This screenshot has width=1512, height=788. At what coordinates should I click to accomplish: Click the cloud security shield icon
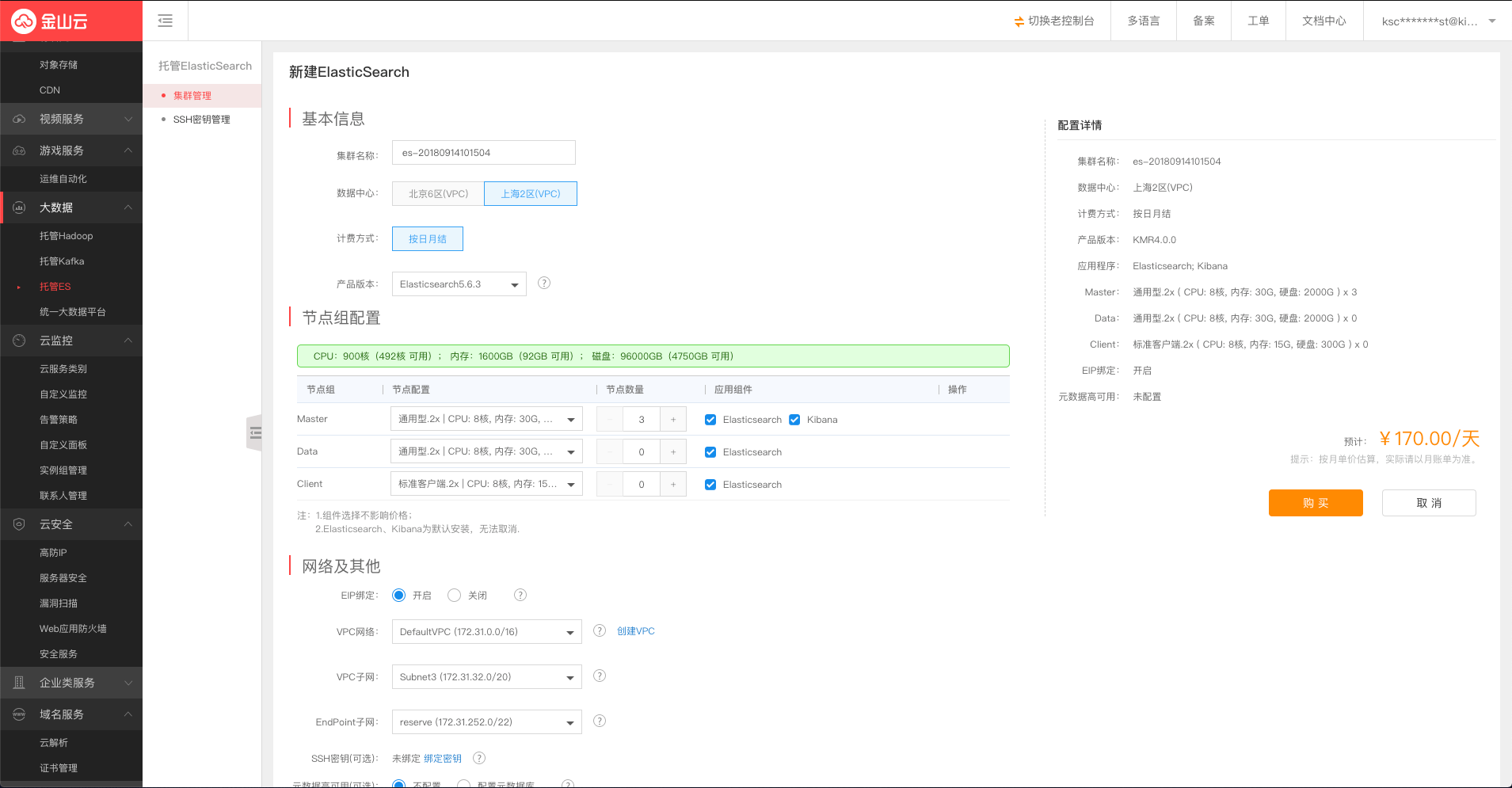click(x=19, y=524)
